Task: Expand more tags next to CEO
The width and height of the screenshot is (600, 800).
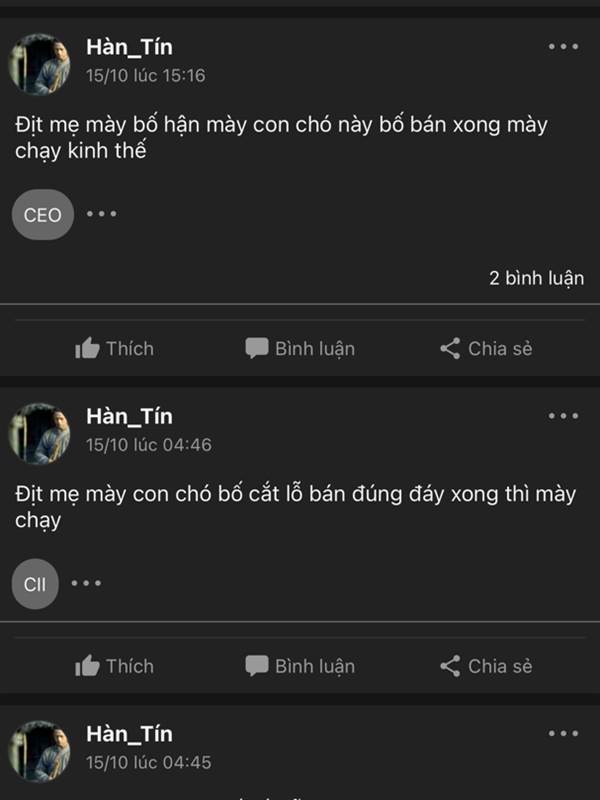Action: 101,214
